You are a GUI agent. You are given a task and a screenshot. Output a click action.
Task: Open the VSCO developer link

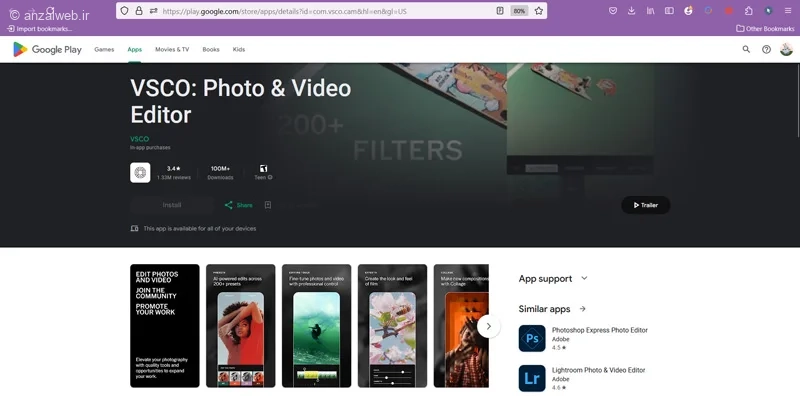[139, 139]
